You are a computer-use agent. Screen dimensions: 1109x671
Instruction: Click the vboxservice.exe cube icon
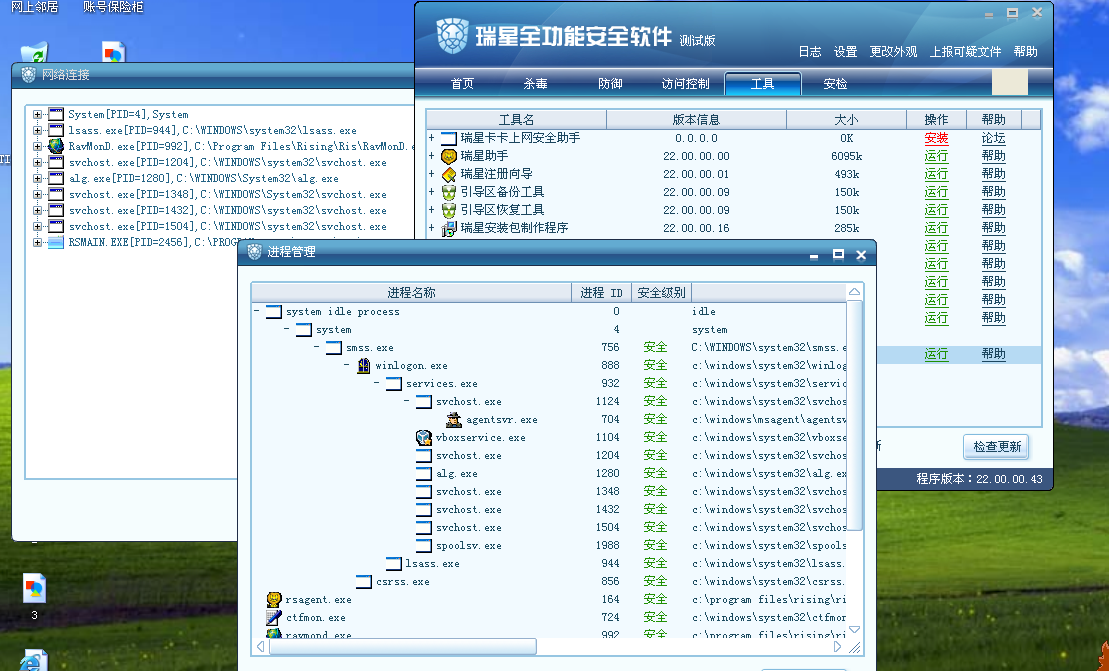424,438
